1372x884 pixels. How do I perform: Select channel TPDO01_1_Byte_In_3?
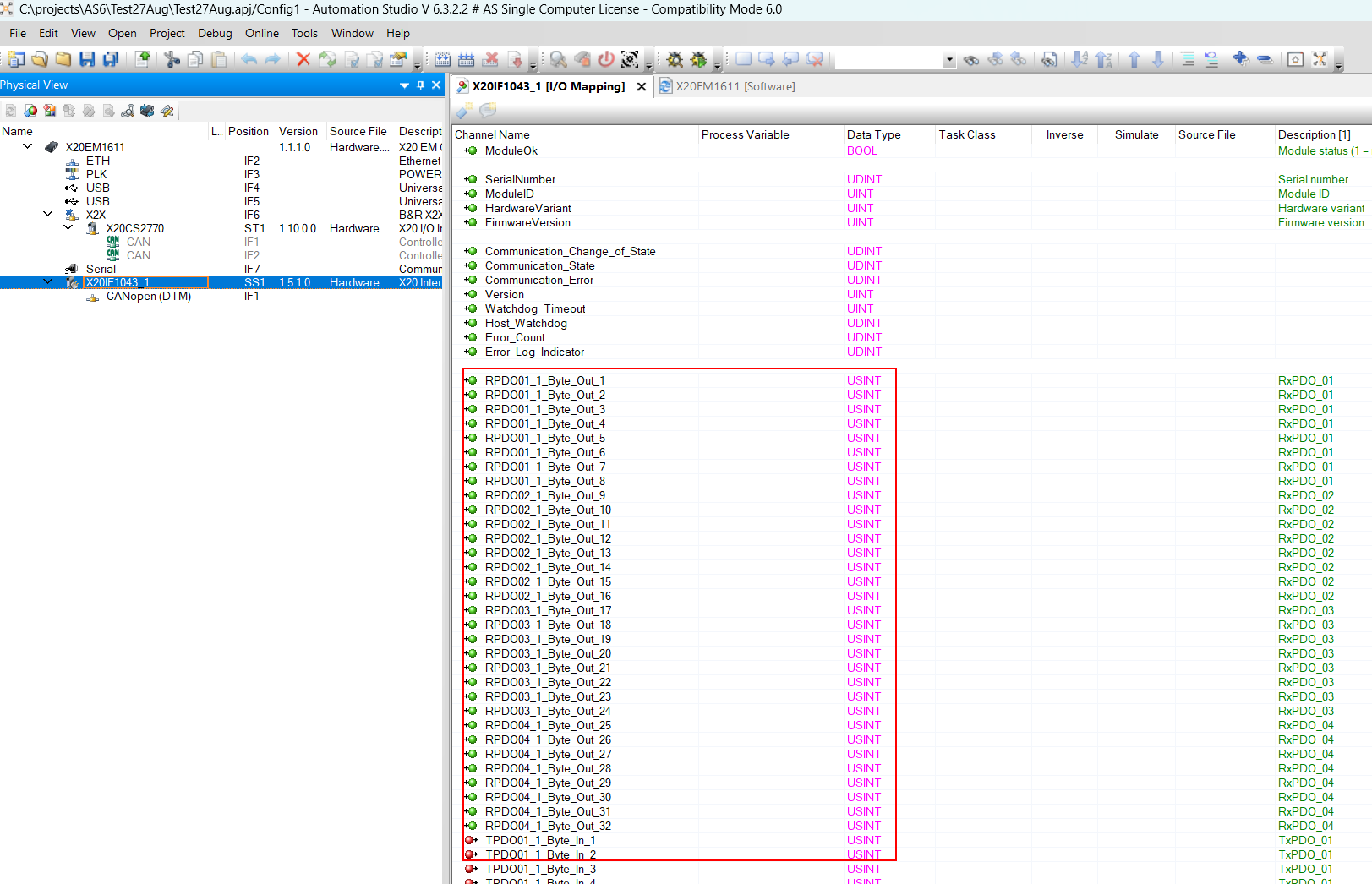tap(541, 869)
